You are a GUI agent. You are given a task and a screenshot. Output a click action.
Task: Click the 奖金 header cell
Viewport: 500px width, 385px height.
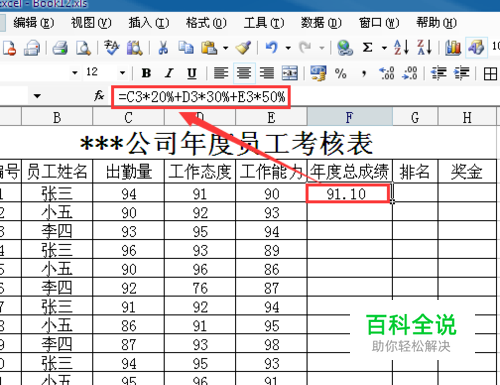[x=467, y=171]
